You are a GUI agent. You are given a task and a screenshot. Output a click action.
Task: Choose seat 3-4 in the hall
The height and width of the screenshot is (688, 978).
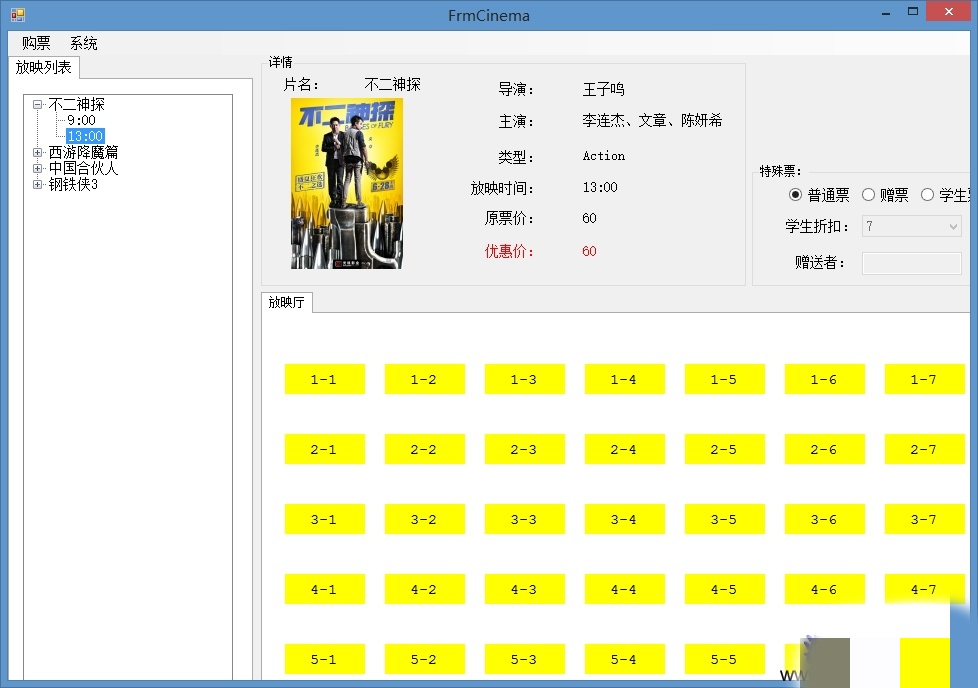click(x=624, y=519)
